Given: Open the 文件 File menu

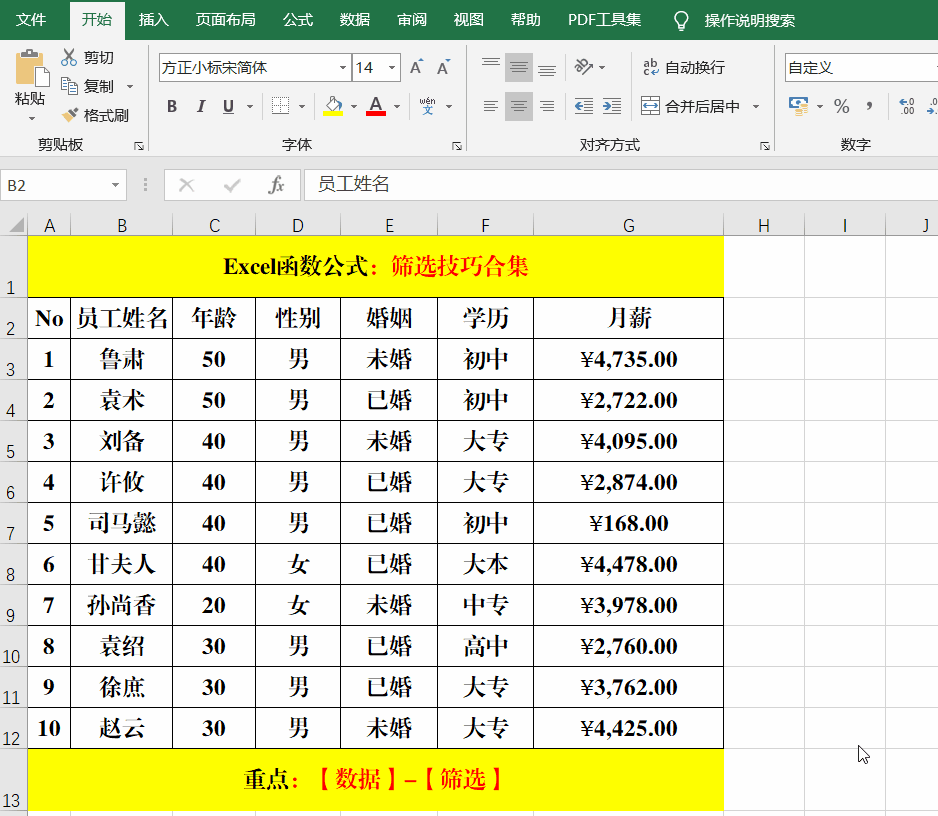Looking at the screenshot, I should click(31, 20).
